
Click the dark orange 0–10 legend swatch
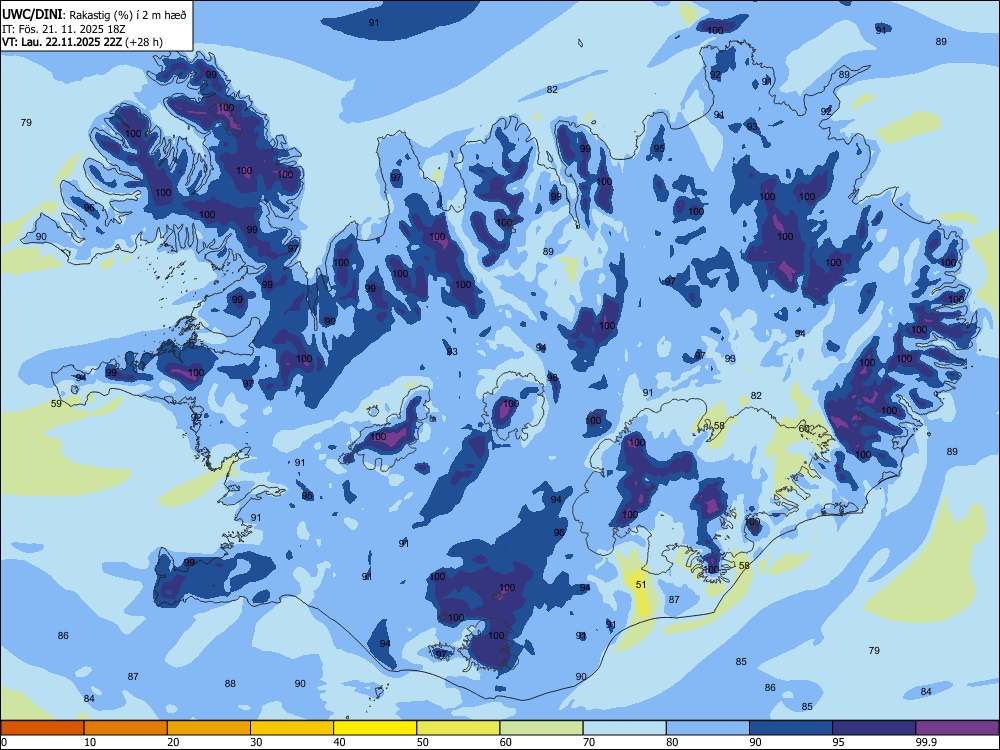(x=42, y=728)
